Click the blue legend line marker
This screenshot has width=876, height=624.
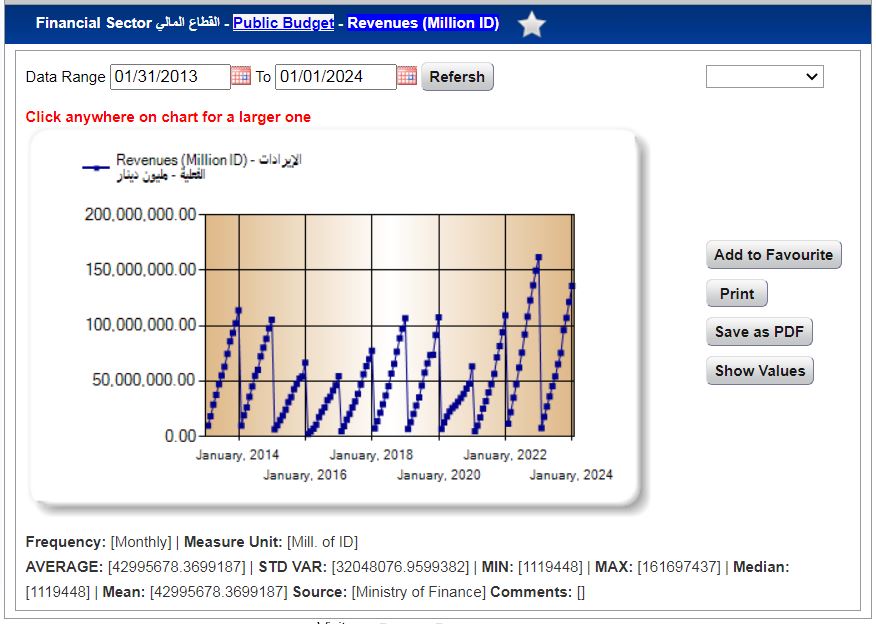coord(96,168)
